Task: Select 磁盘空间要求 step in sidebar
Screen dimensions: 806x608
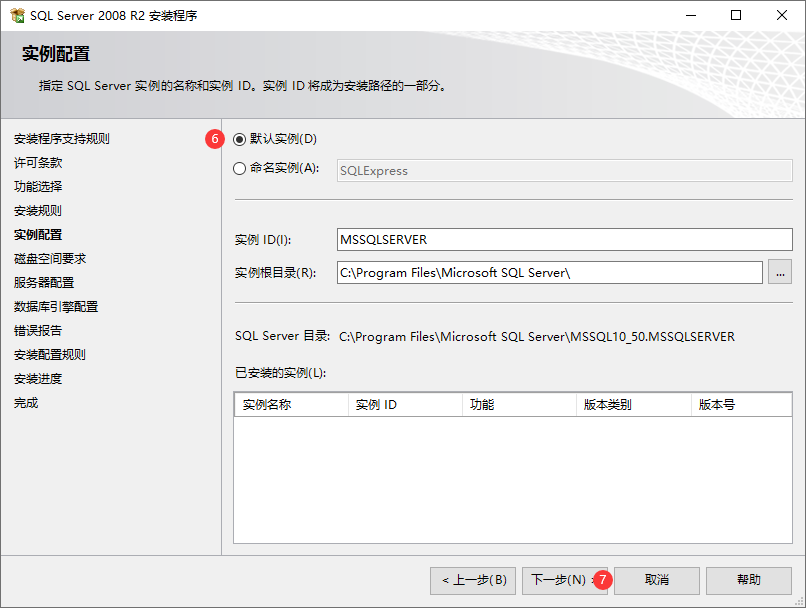Action: coord(50,259)
